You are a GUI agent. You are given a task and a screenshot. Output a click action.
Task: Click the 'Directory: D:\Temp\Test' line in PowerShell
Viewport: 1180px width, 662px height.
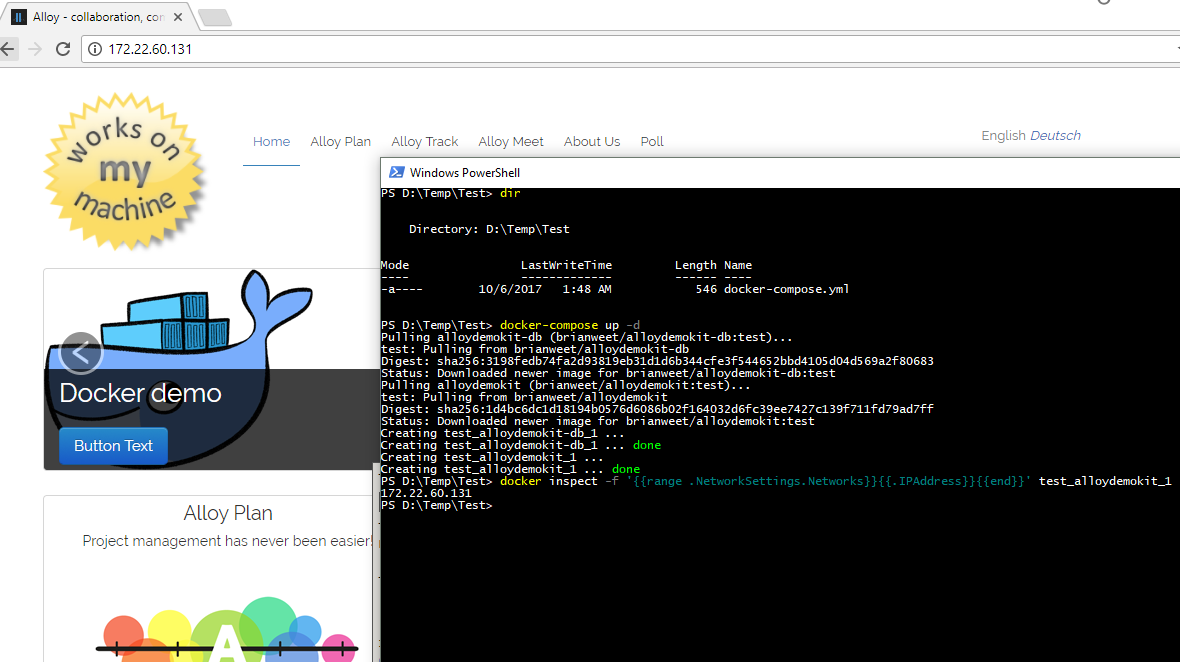(489, 229)
